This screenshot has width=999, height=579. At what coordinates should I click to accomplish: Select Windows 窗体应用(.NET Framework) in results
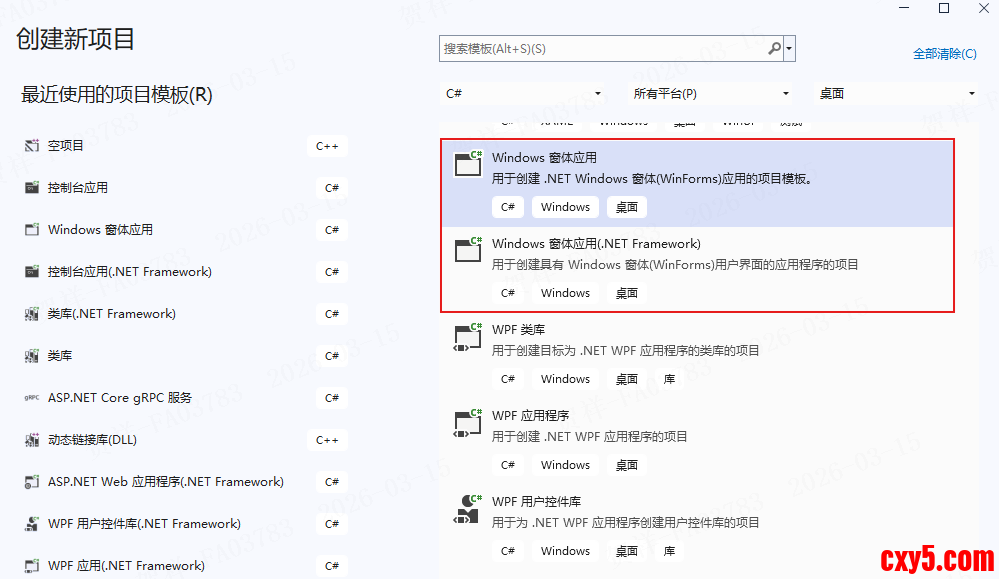698,269
